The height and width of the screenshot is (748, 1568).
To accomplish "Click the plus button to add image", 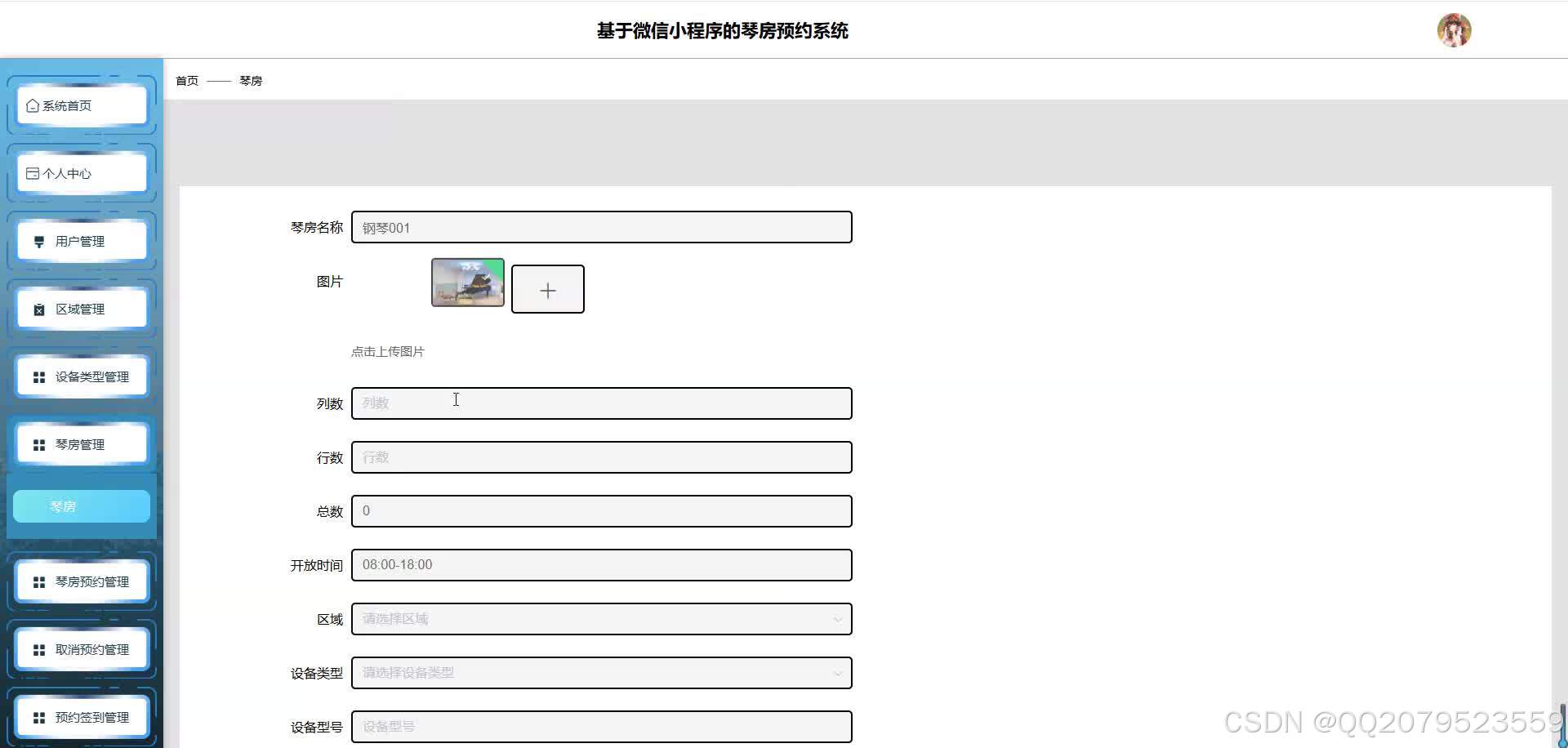I will click(x=547, y=289).
